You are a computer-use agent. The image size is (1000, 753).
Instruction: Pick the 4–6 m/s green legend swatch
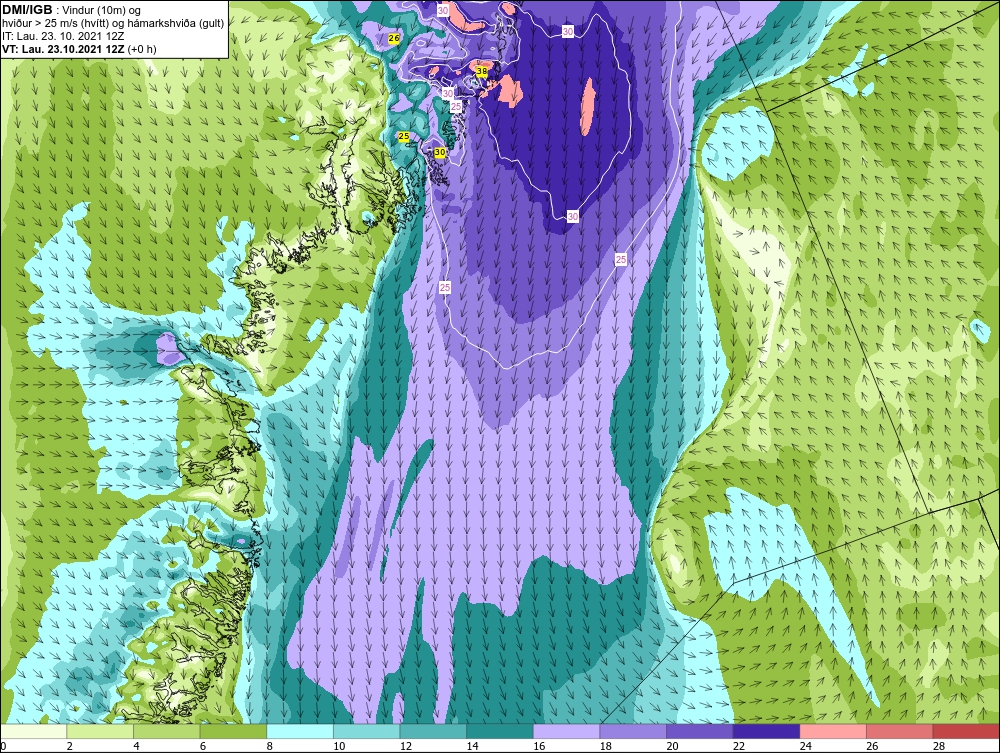(x=166, y=731)
